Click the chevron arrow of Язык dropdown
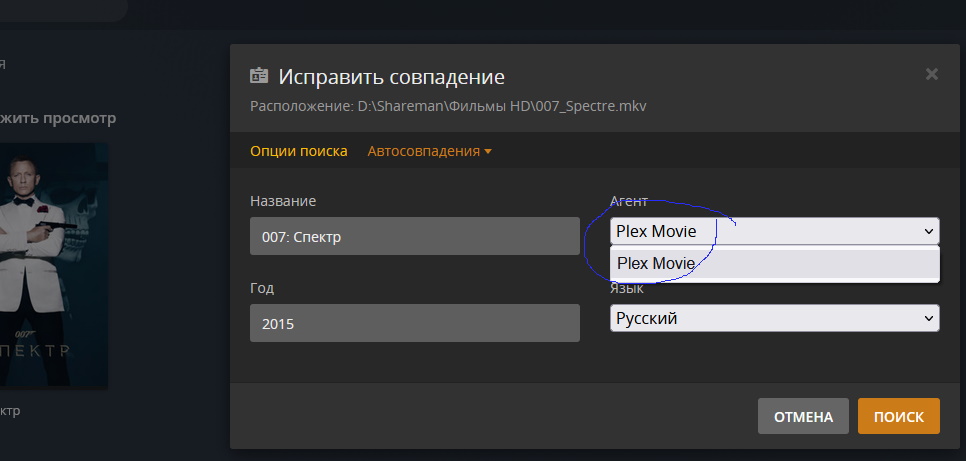The width and height of the screenshot is (966, 461). click(x=928, y=318)
